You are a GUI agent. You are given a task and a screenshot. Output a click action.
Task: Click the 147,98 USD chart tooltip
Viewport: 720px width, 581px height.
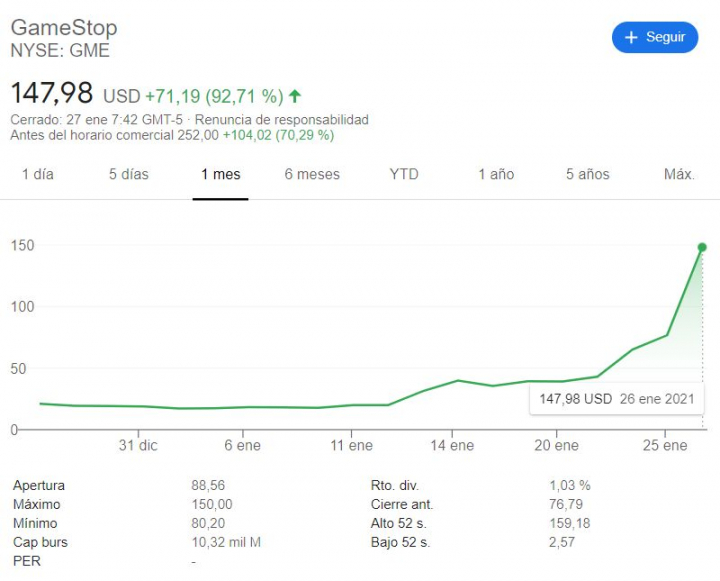pos(616,398)
